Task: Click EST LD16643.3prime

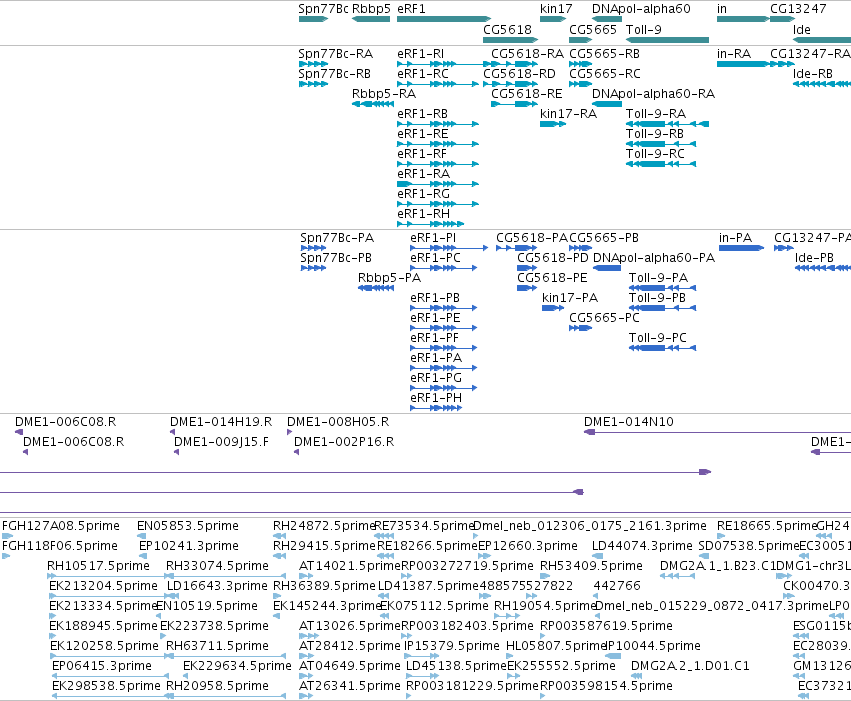Action: click(x=217, y=586)
